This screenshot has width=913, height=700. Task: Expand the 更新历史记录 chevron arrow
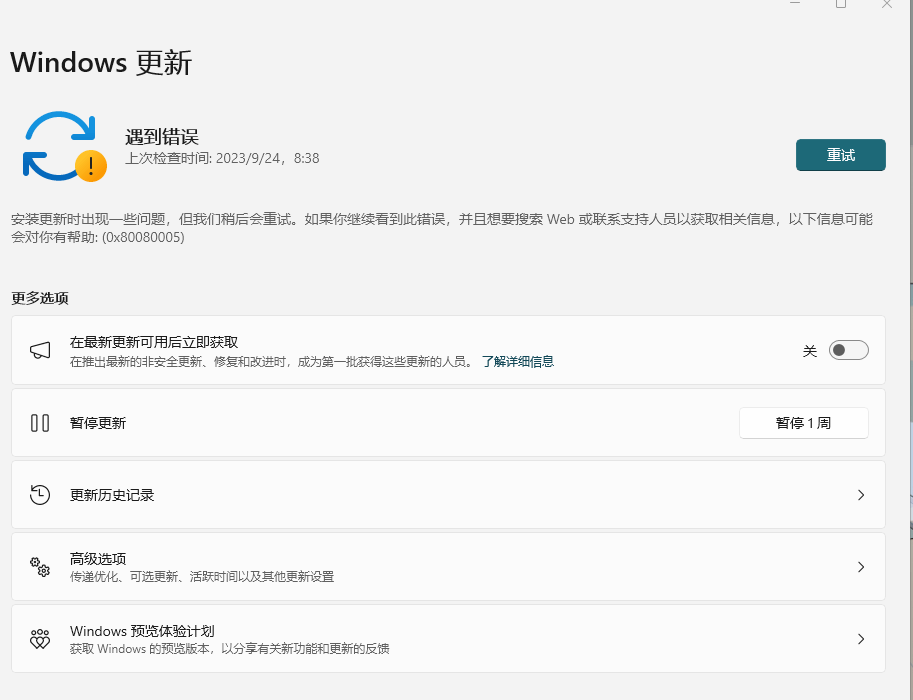coord(861,495)
